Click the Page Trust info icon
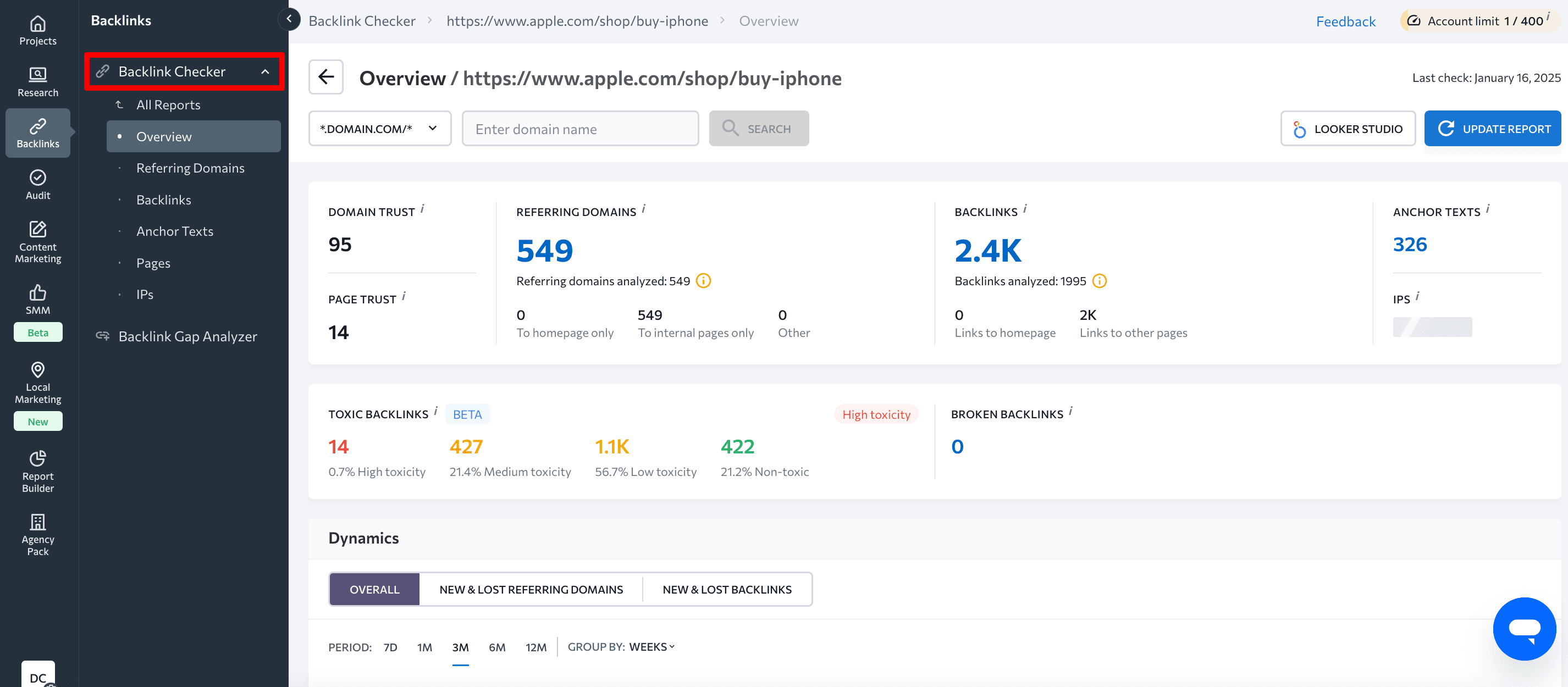 [x=404, y=296]
